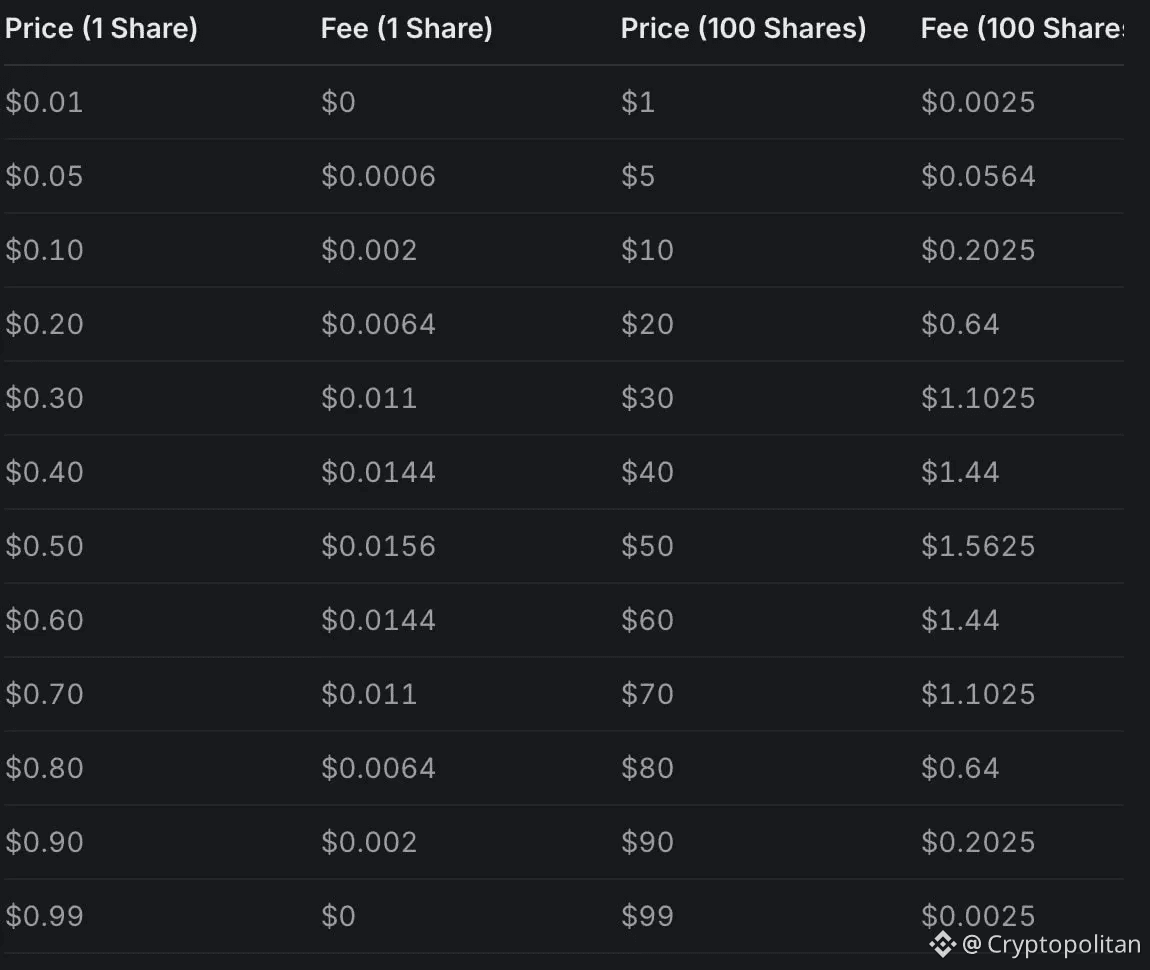Click the Fee (100 Shares) column header
This screenshot has width=1150, height=970.
1022,29
